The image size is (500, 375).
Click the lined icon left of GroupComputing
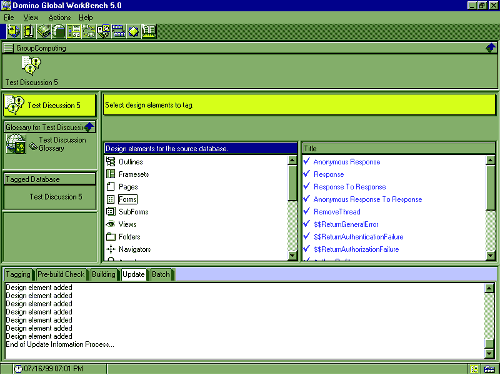pyautogui.click(x=8, y=48)
